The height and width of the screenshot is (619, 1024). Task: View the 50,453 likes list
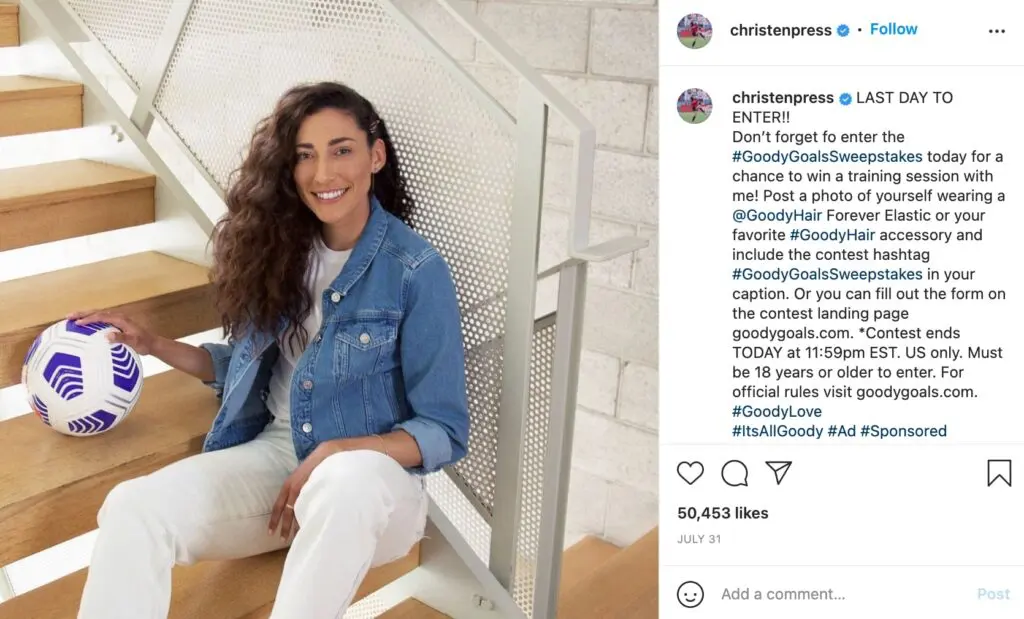click(x=722, y=513)
